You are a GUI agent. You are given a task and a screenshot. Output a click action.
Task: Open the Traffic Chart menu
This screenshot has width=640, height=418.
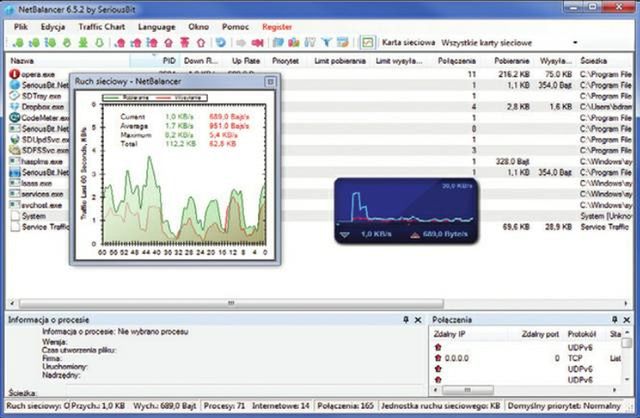click(102, 27)
